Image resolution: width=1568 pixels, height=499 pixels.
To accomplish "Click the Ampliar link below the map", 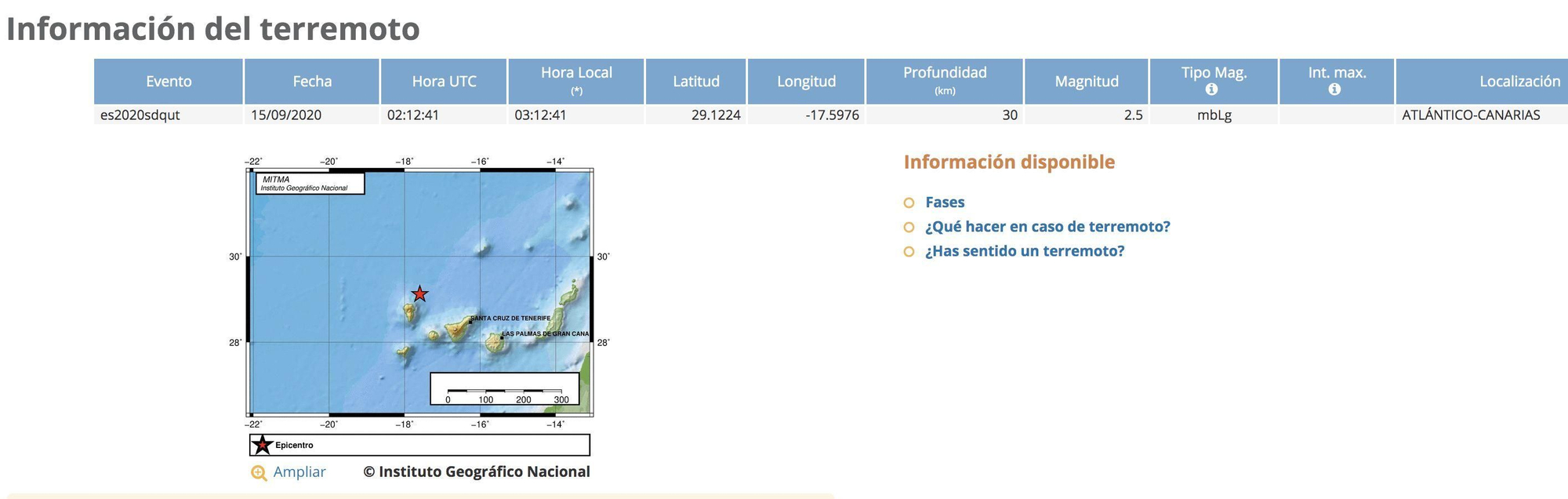I will [299, 472].
